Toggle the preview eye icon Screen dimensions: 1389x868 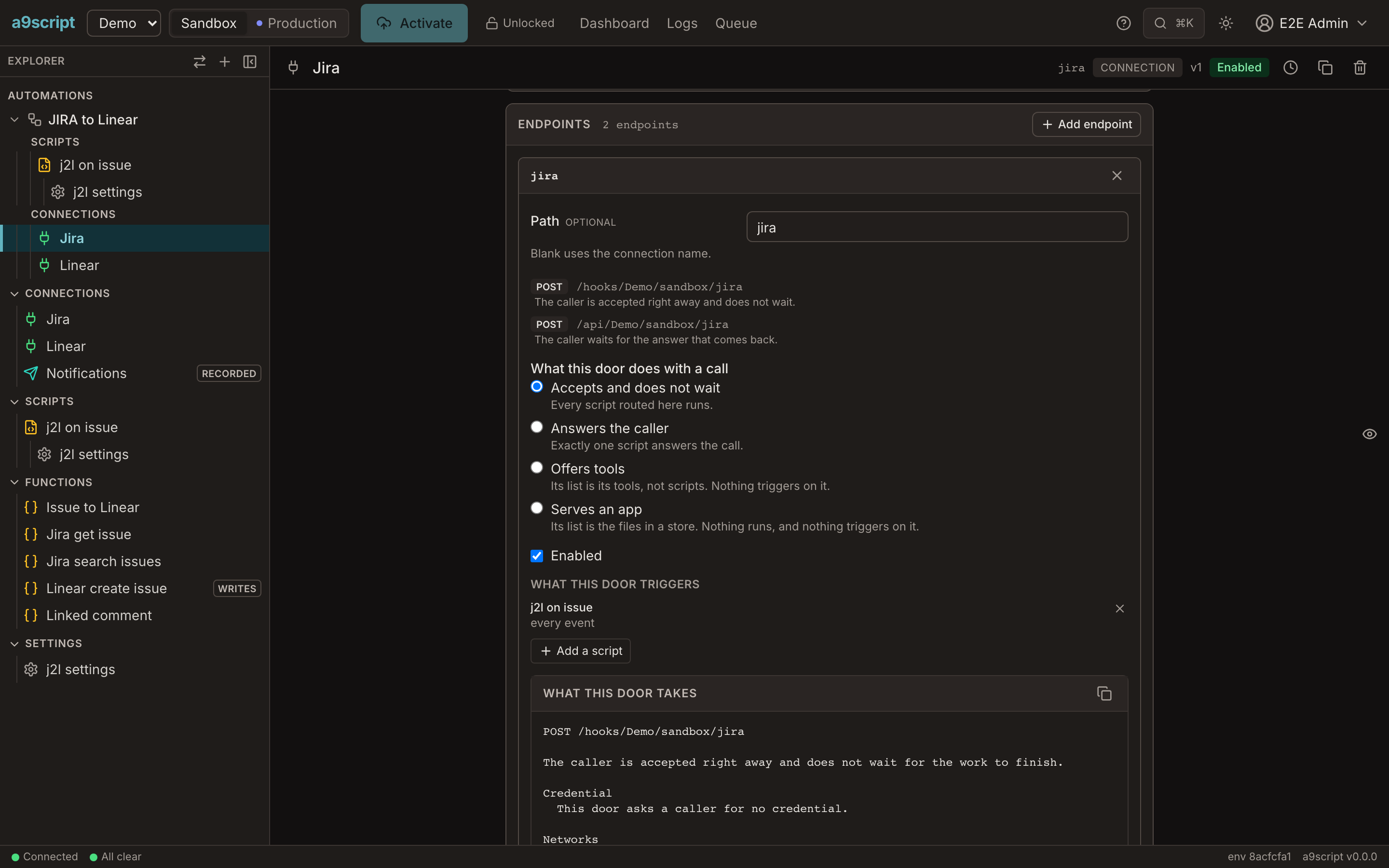coord(1370,434)
